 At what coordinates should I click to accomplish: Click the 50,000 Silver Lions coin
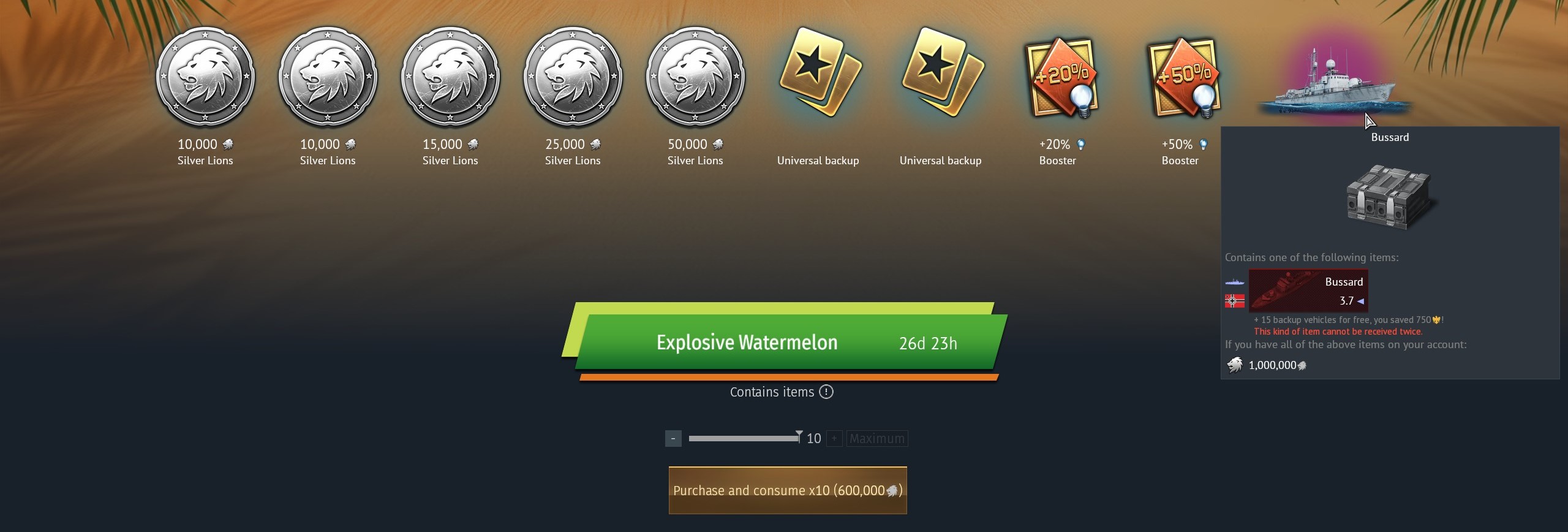695,77
